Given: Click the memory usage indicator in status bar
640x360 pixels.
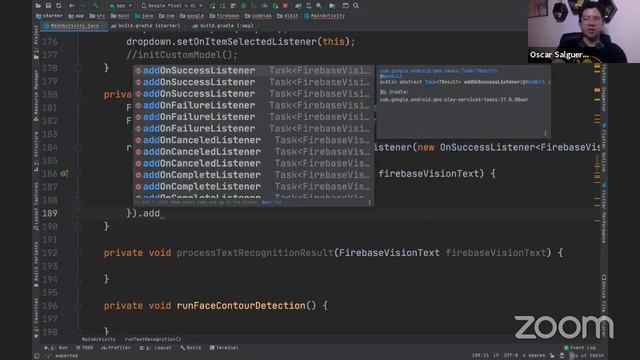Looking at the screenshot, I should 587,356.
